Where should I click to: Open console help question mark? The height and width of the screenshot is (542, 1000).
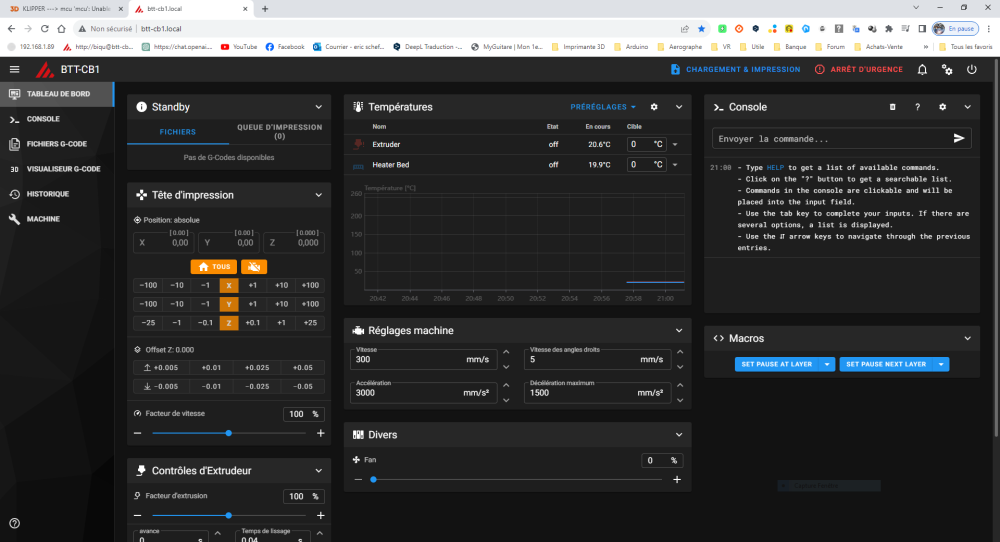918,107
